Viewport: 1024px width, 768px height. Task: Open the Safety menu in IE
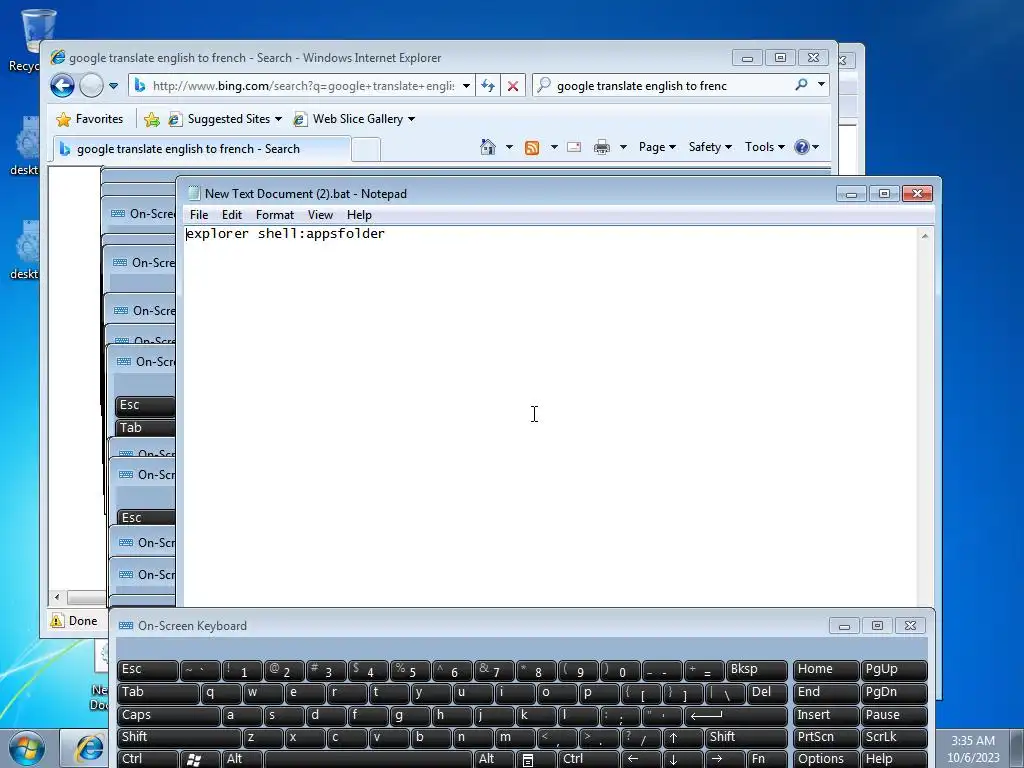(x=710, y=147)
